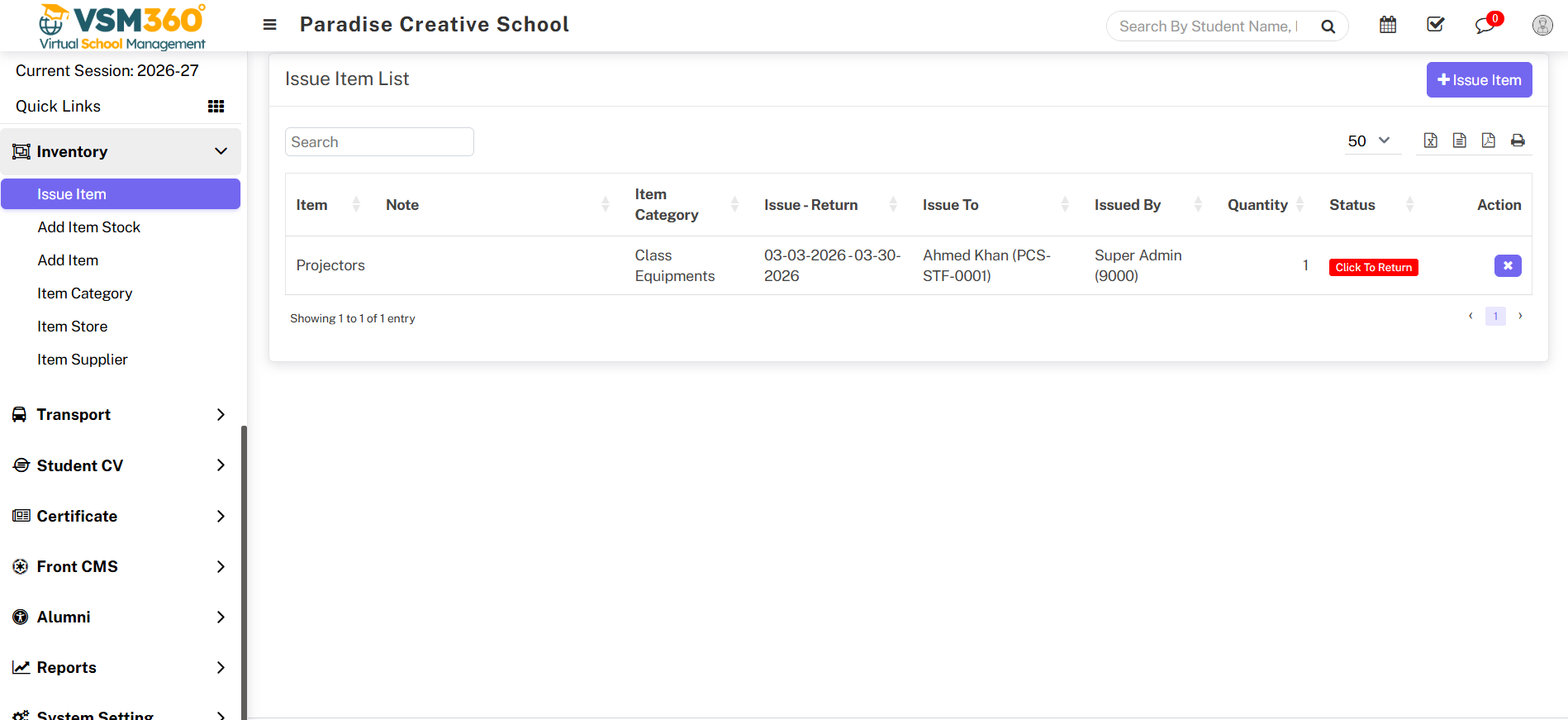Click the table Search input field
Image resolution: width=1568 pixels, height=720 pixels.
[379, 142]
